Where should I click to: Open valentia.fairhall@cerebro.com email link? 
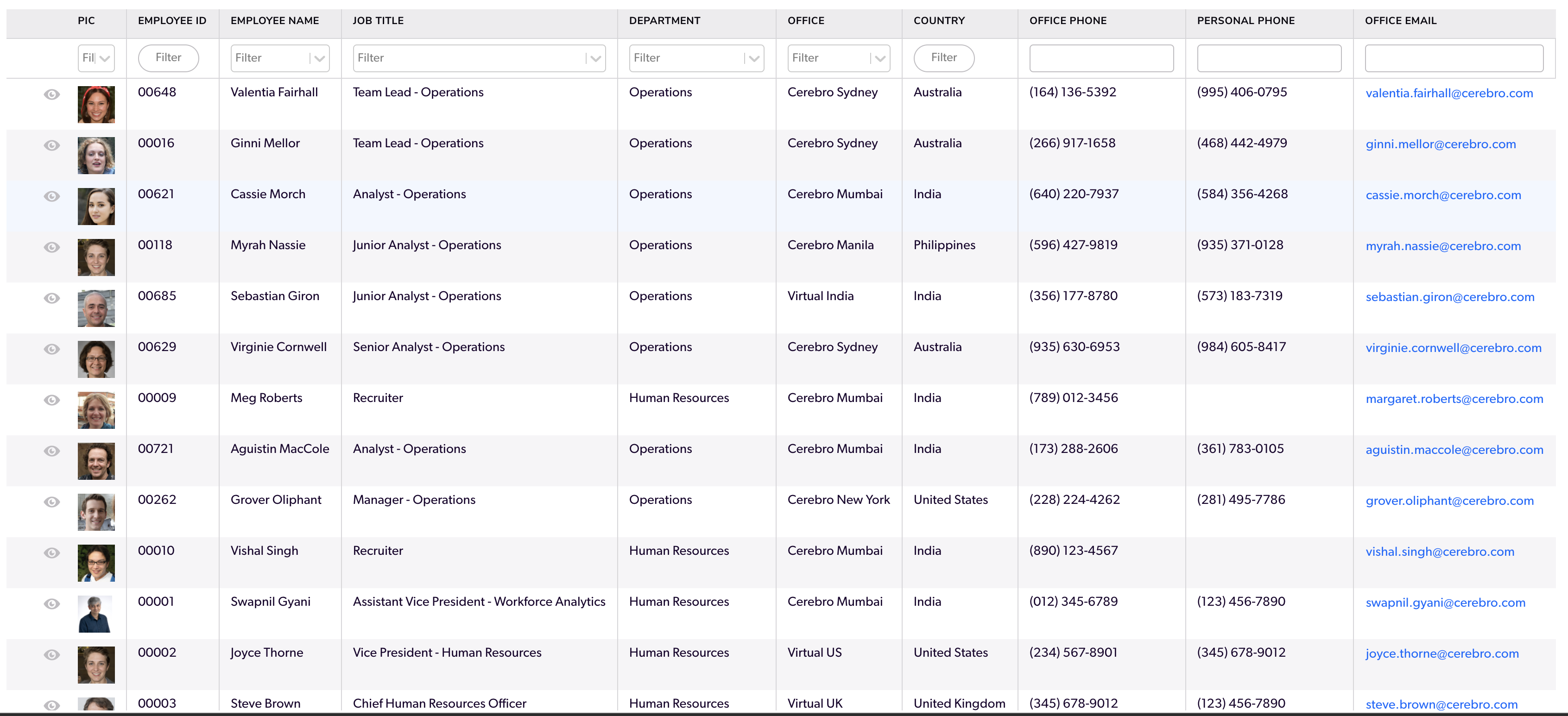[x=1449, y=94]
